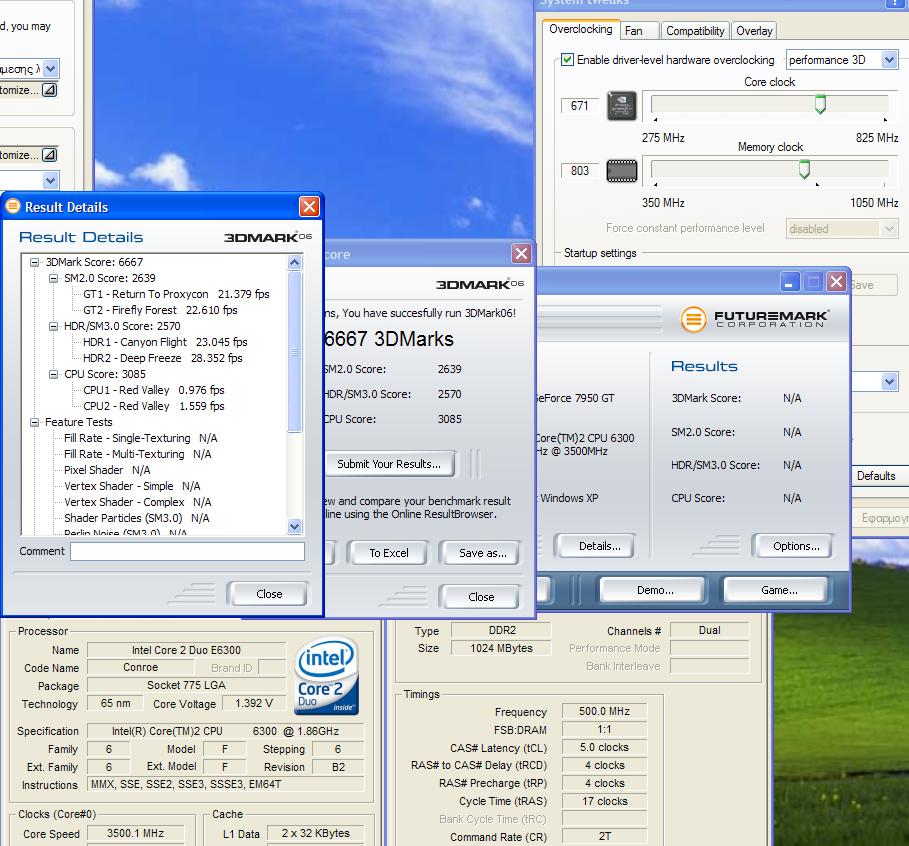Image resolution: width=909 pixels, height=846 pixels.
Task: Open the performance 3D dropdown
Action: click(x=889, y=60)
